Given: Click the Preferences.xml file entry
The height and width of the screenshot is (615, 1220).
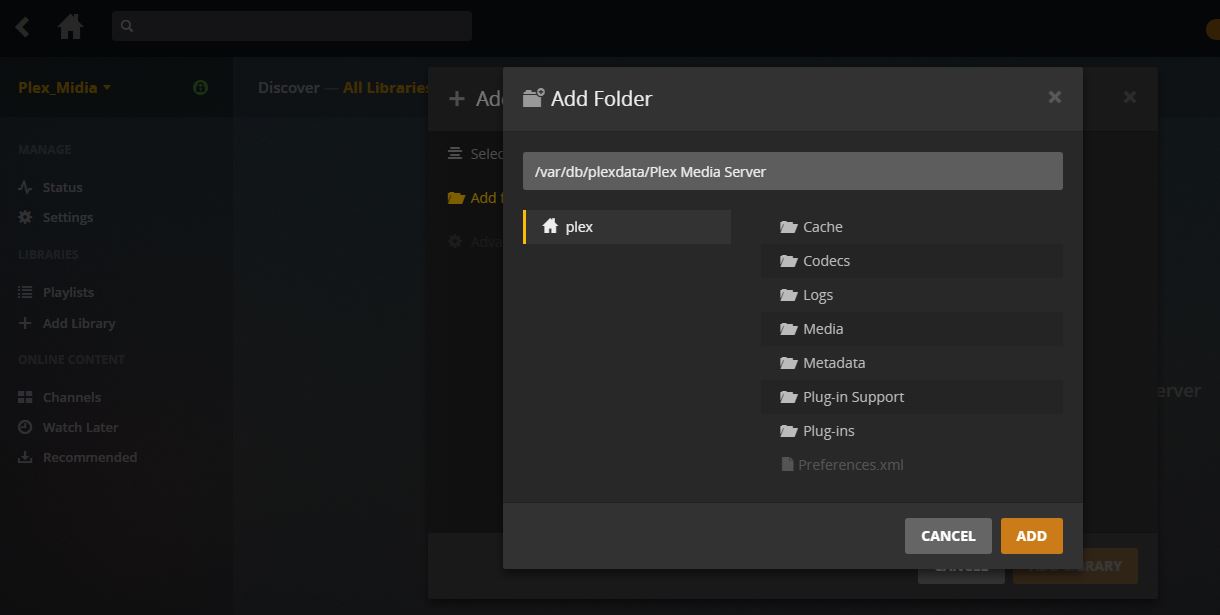Looking at the screenshot, I should pyautogui.click(x=912, y=465).
